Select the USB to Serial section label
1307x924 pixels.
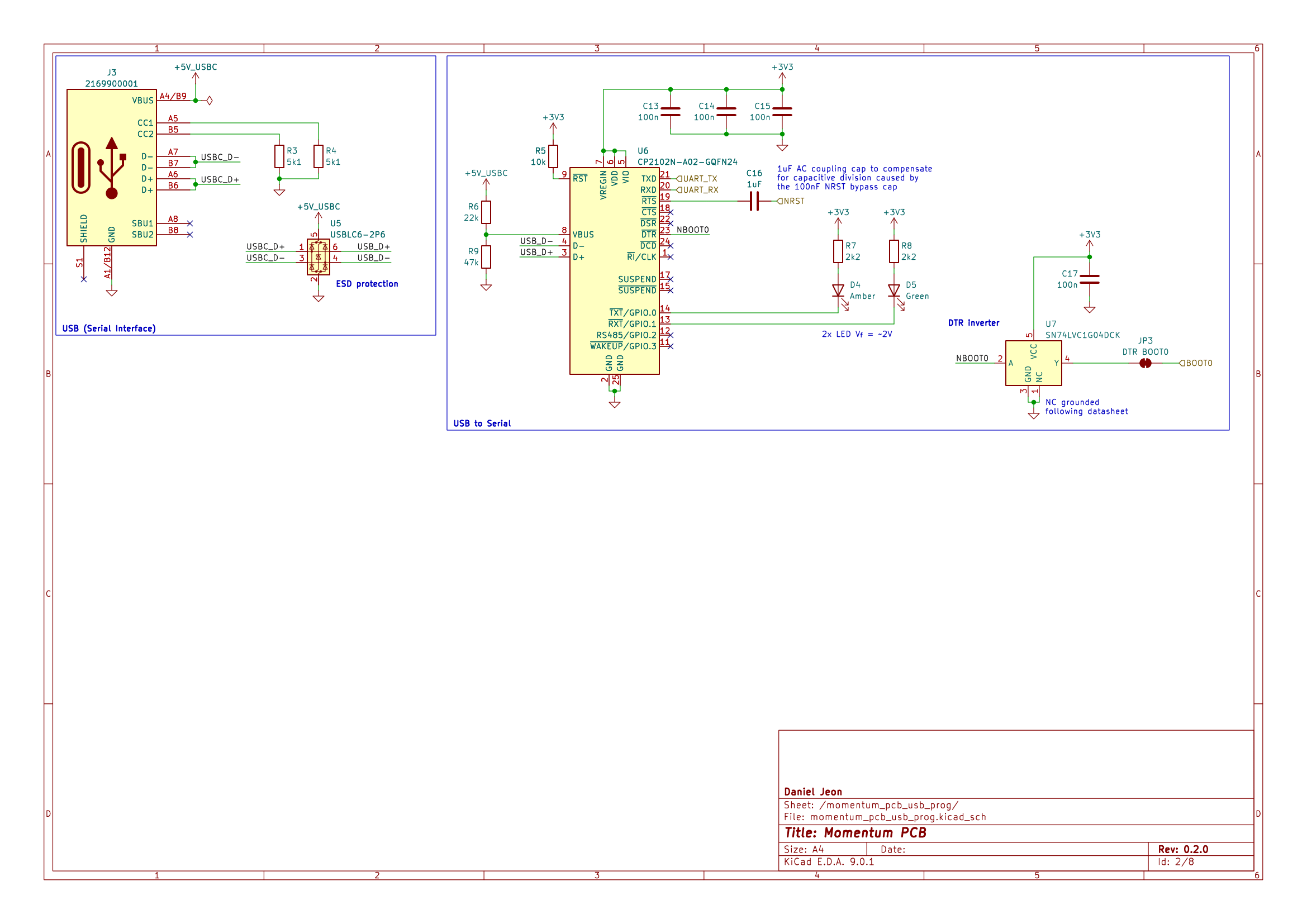pos(482,423)
